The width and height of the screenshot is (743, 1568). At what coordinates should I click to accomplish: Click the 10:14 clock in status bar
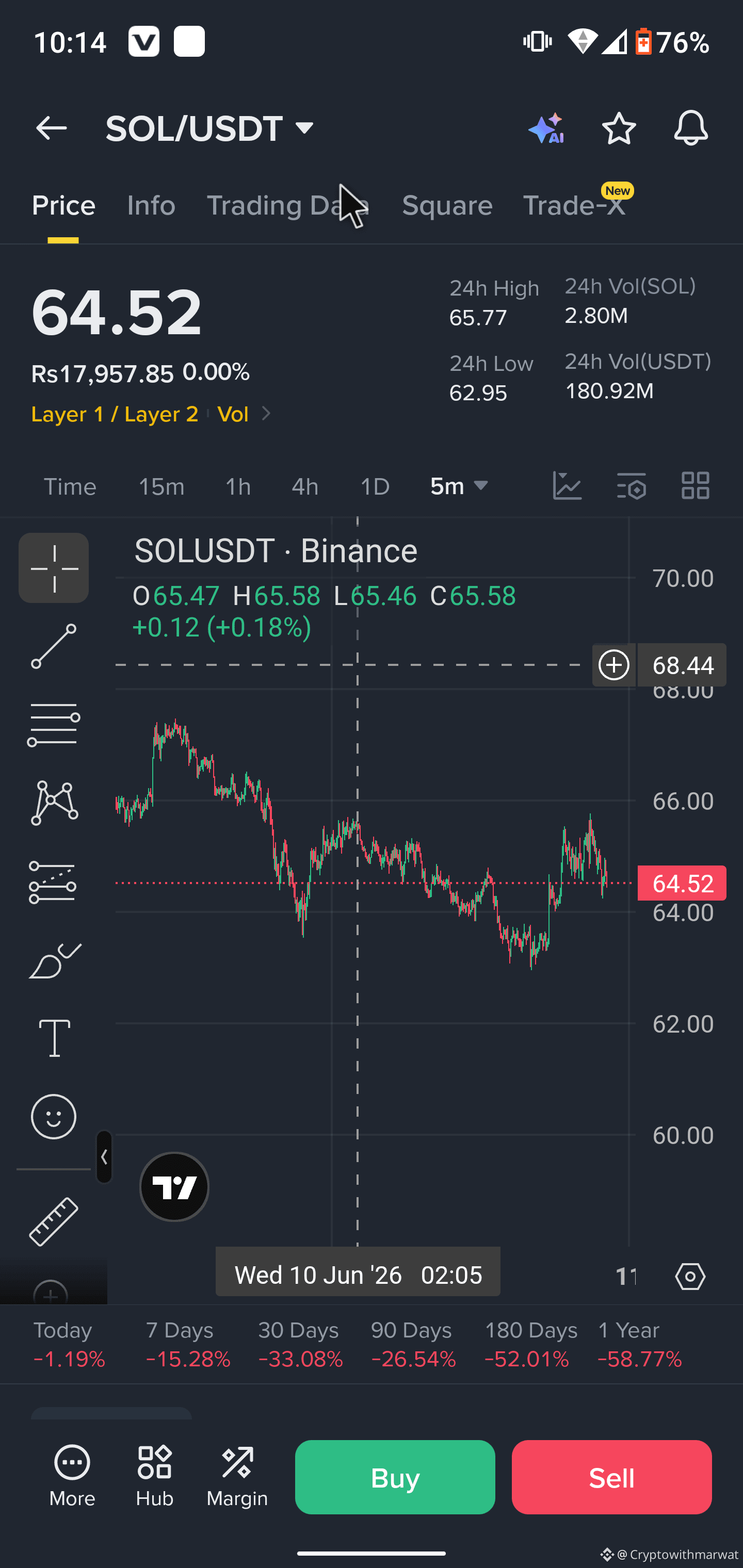pyautogui.click(x=70, y=43)
